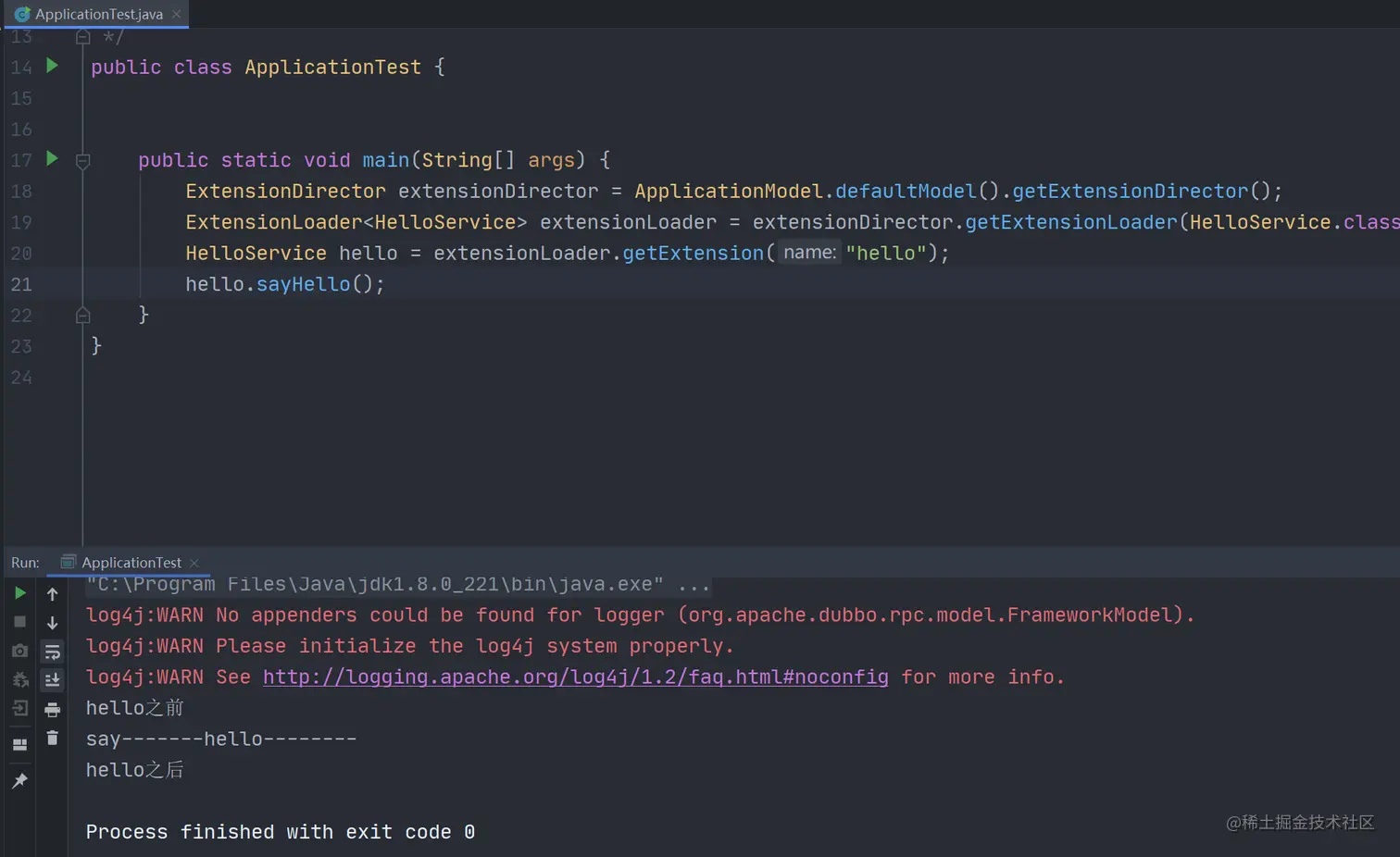Toggle soft-wrap in the console output
Image resolution: width=1400 pixels, height=857 pixels.
52,652
